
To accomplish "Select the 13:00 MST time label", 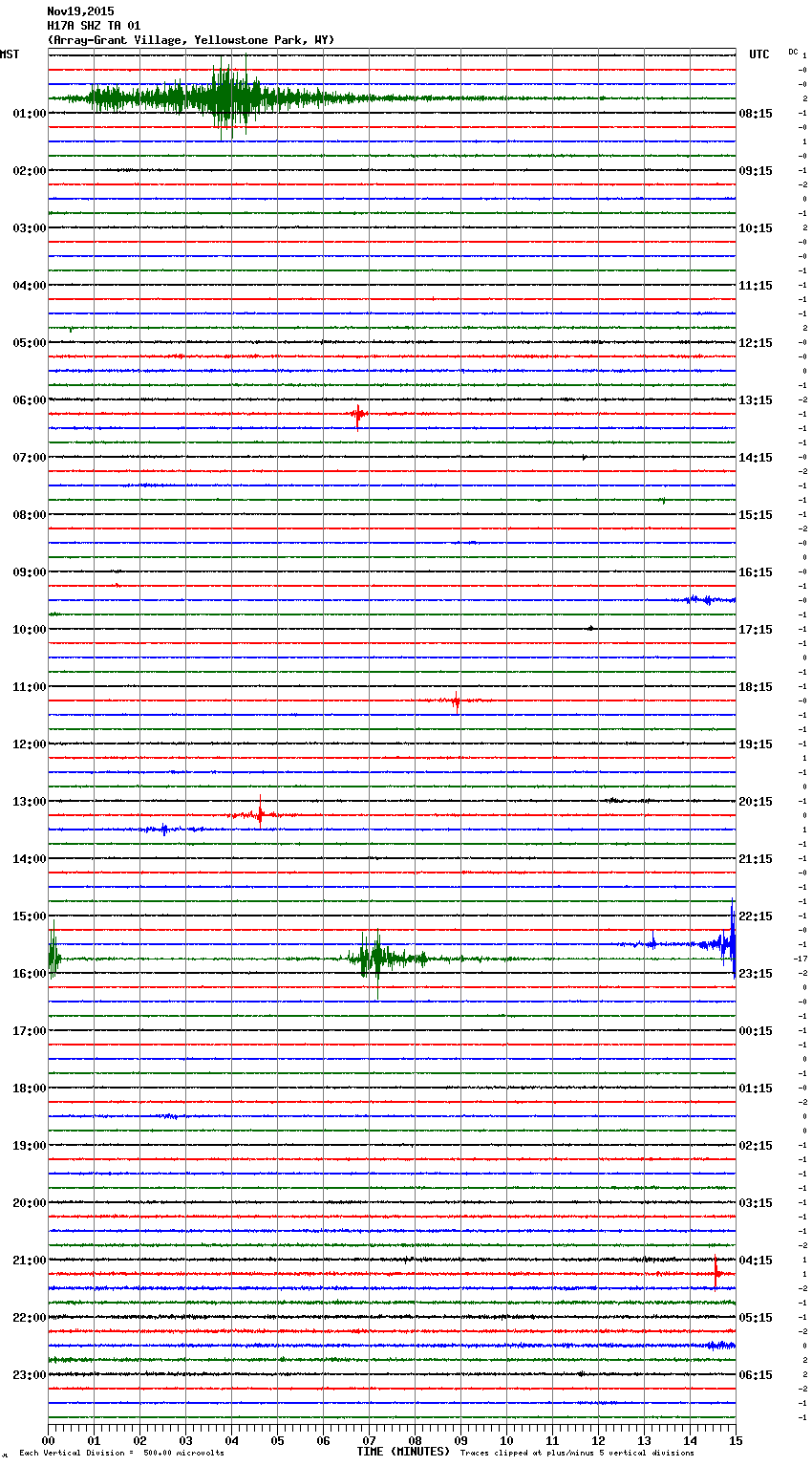I will pos(30,802).
